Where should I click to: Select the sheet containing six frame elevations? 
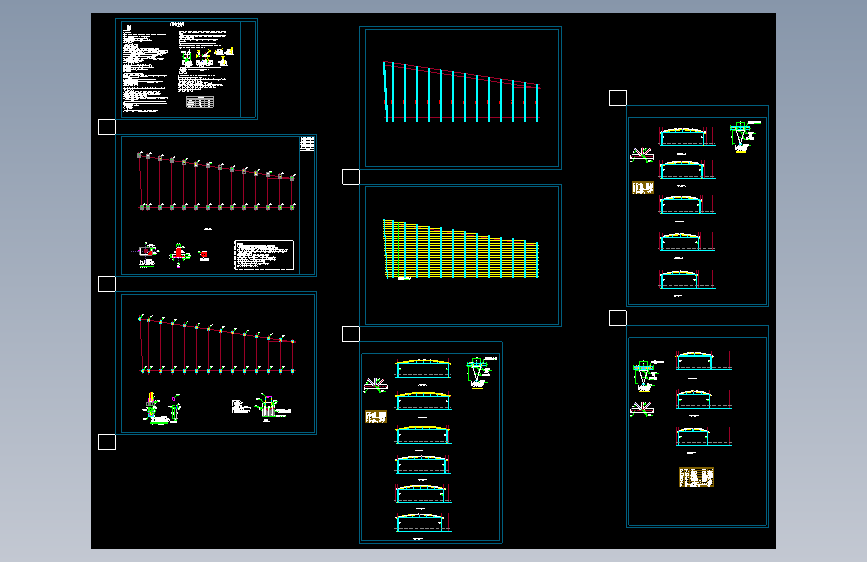(x=431, y=443)
